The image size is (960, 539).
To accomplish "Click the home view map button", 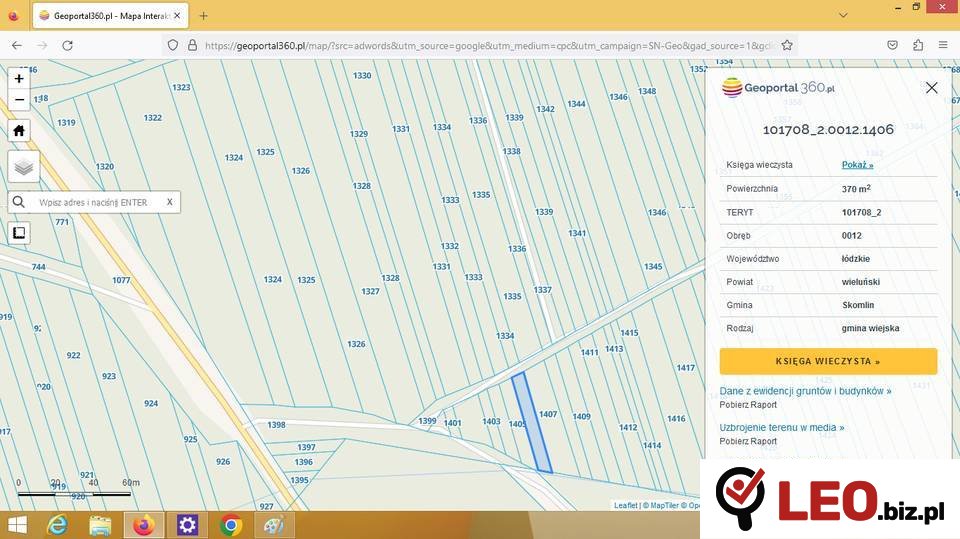I will (x=19, y=130).
